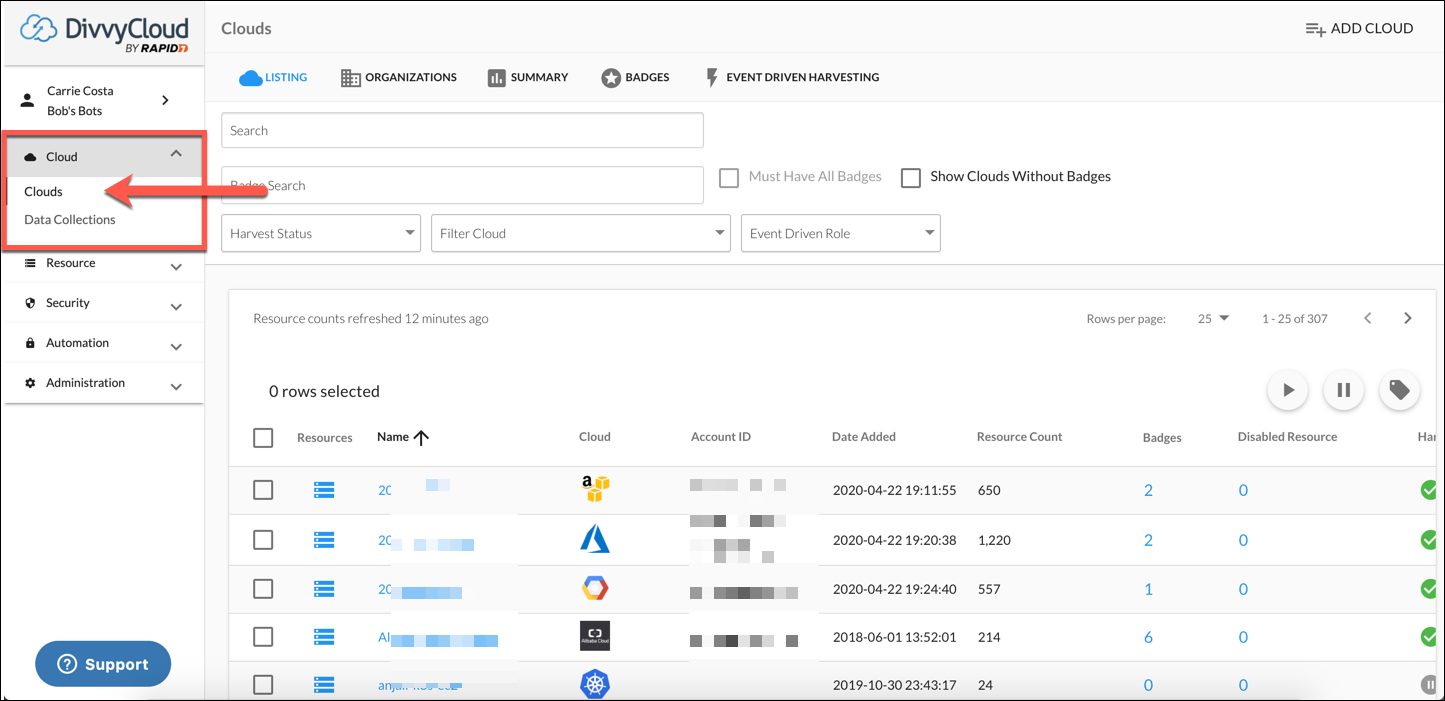Viewport: 1445px width, 701px height.
Task: Open badges count 2 in the 1,220-count row
Action: click(x=1148, y=540)
